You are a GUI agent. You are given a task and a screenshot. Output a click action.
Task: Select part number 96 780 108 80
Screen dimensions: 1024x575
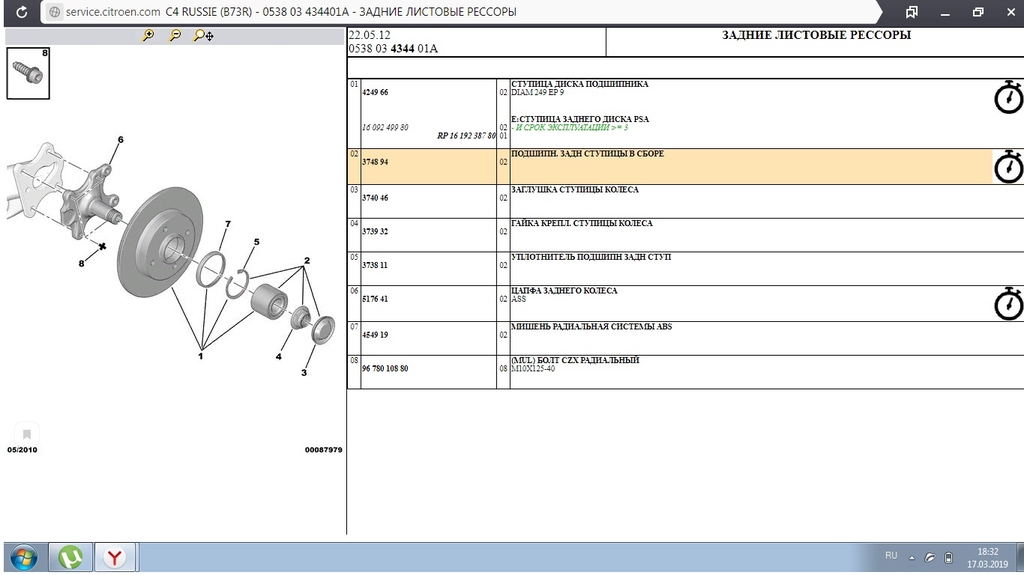pyautogui.click(x=385, y=369)
